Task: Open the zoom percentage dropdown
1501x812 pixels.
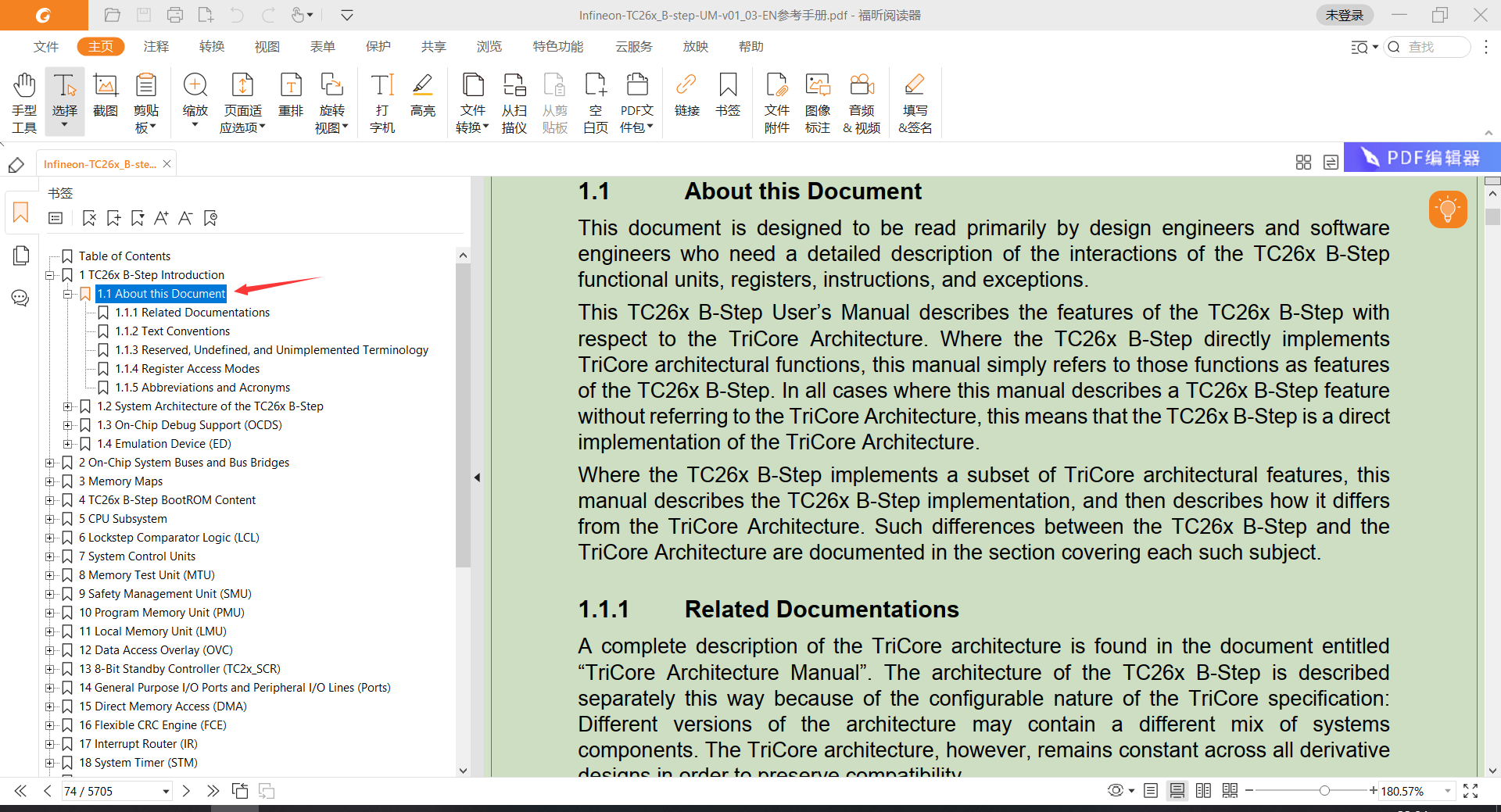Action: 1447,791
